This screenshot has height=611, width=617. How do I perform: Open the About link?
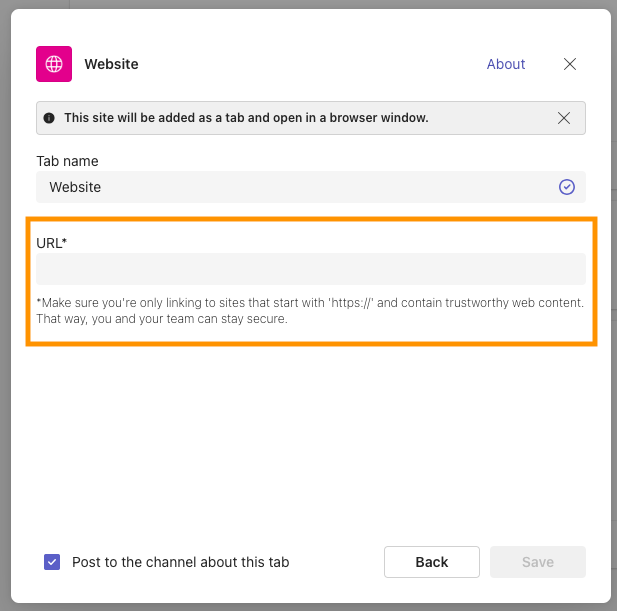(505, 64)
